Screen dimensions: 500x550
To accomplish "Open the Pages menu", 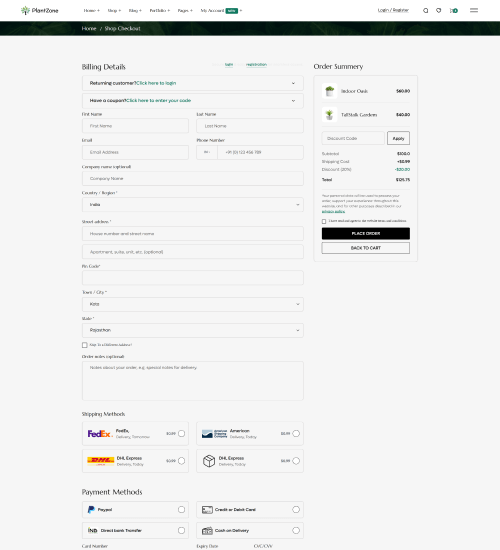I will (x=185, y=11).
